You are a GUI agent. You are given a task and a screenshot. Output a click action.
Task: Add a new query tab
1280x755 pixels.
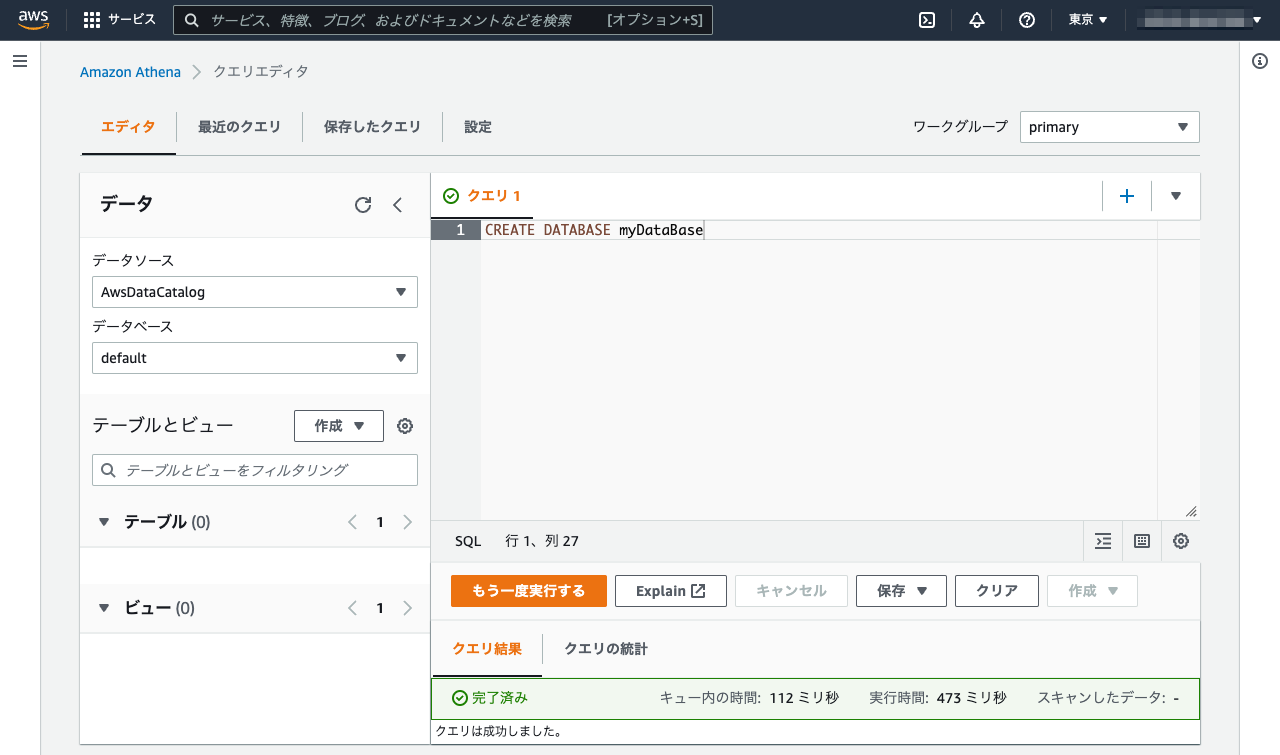coord(1127,196)
